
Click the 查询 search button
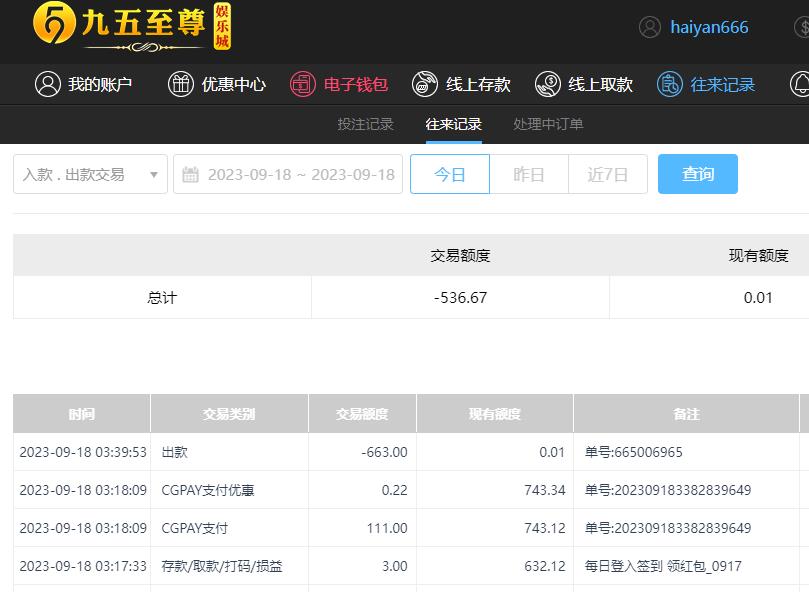[698, 174]
